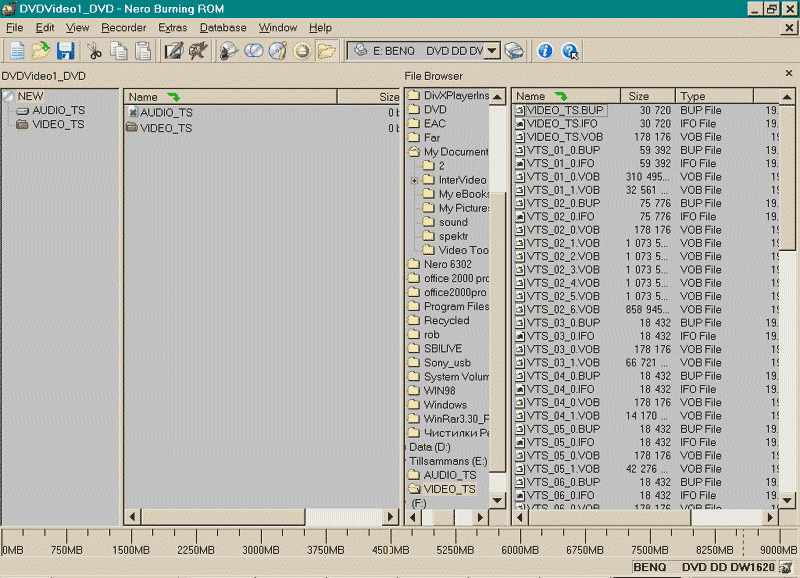Open the E: BENQ recorder dropdown
The image size is (800, 578).
491,50
